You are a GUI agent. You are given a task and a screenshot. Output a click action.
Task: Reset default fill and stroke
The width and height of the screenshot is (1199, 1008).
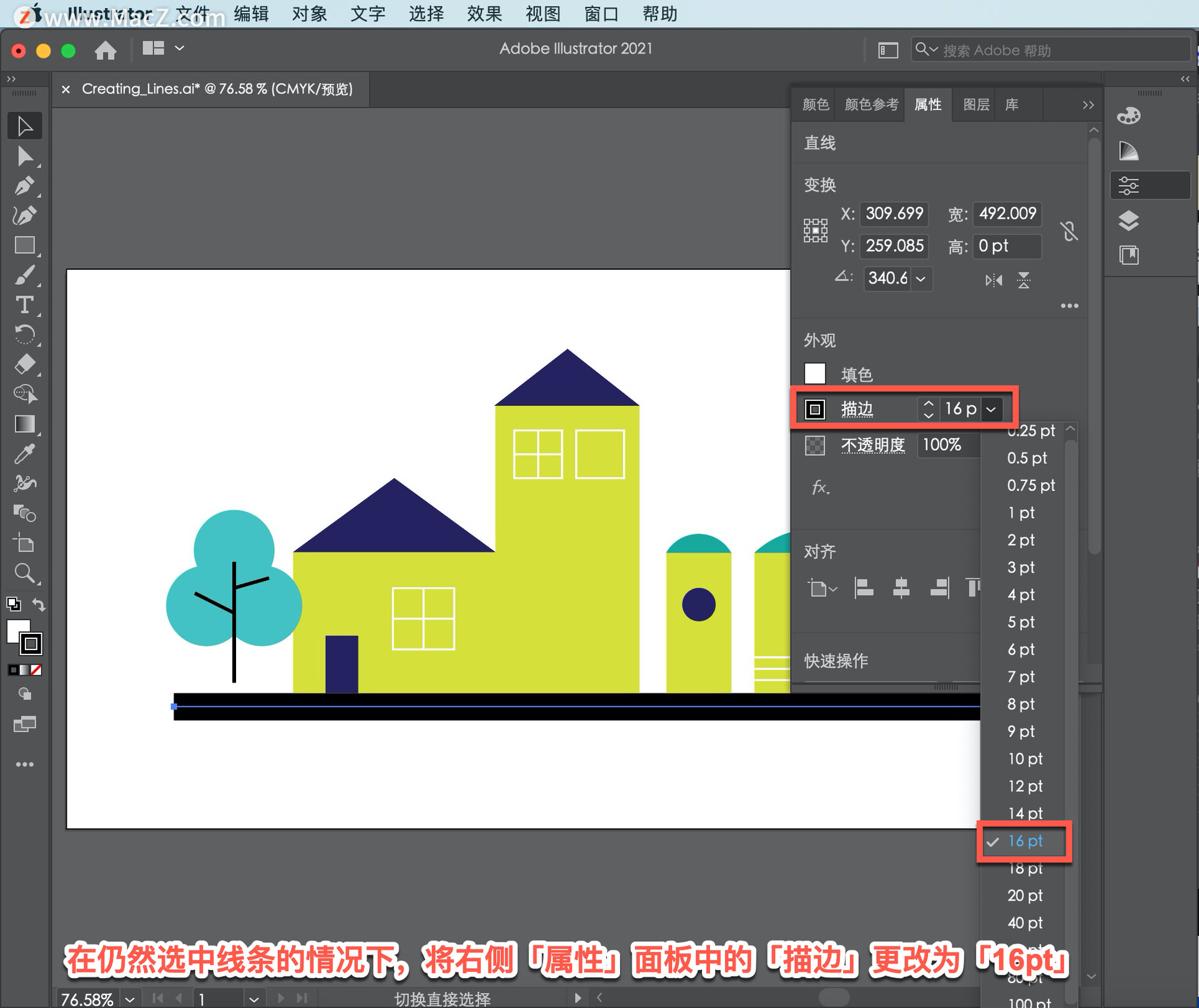(13, 604)
